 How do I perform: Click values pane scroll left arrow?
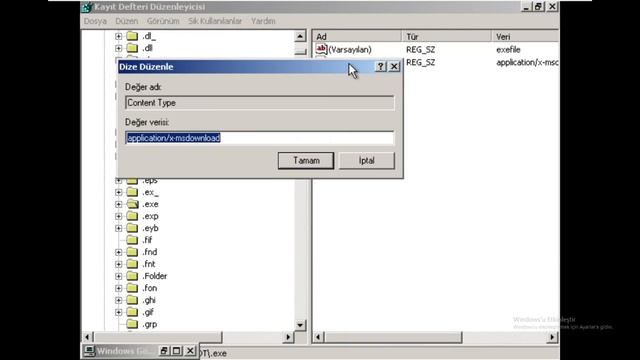coord(318,337)
